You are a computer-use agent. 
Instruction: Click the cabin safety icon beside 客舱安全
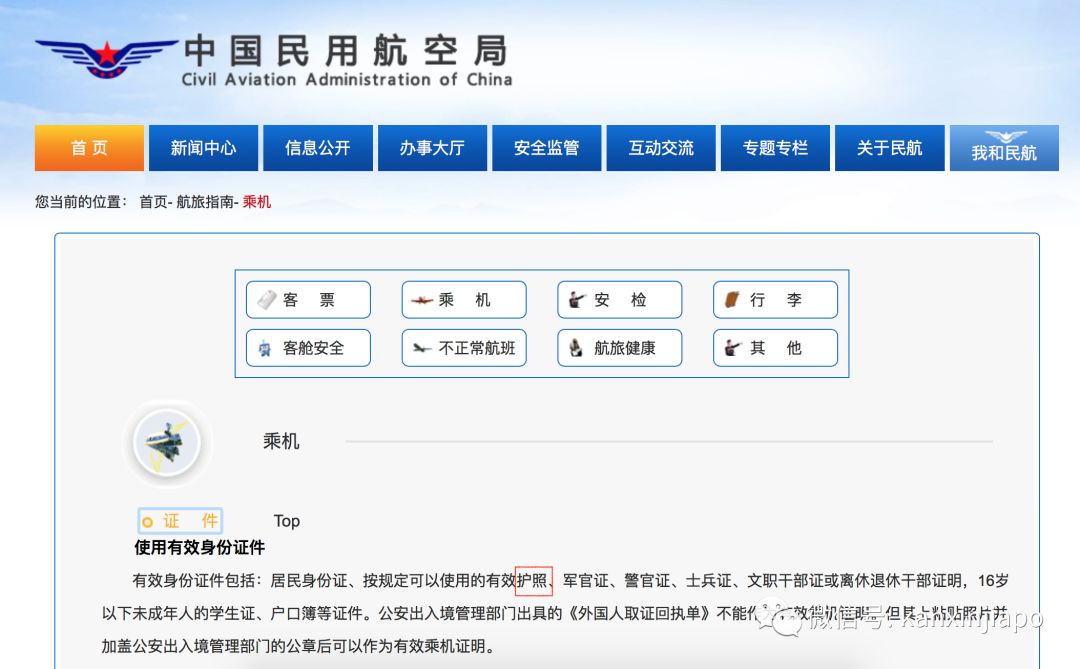tap(265, 348)
